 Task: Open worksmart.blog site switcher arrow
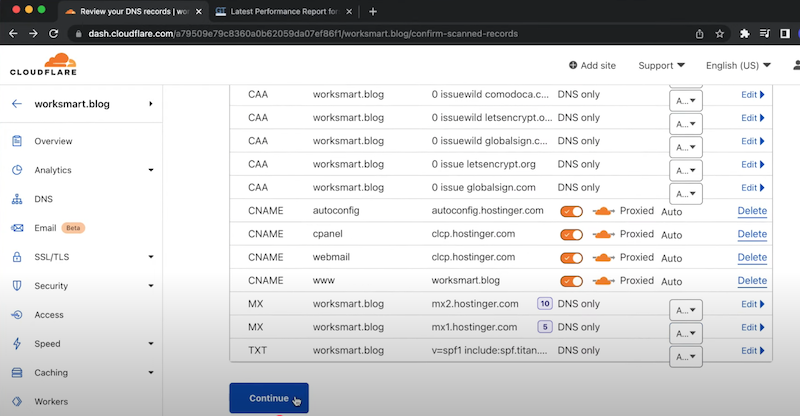point(151,104)
